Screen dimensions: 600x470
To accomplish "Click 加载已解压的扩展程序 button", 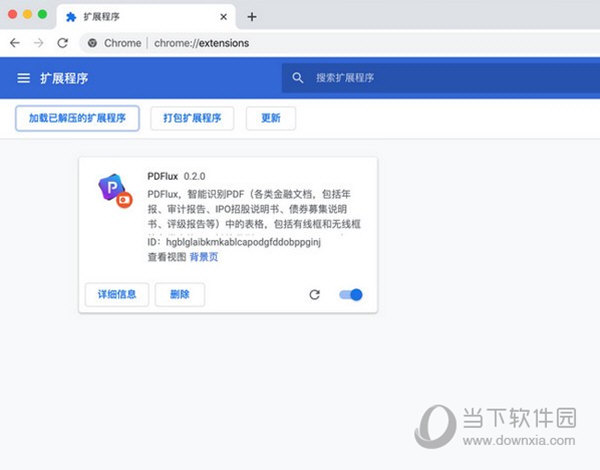I will pyautogui.click(x=77, y=118).
